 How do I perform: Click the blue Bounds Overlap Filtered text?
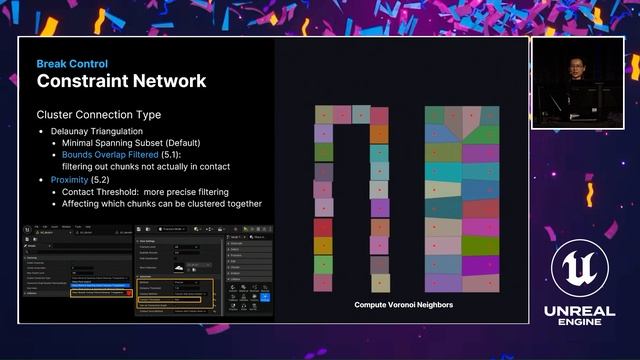110,155
